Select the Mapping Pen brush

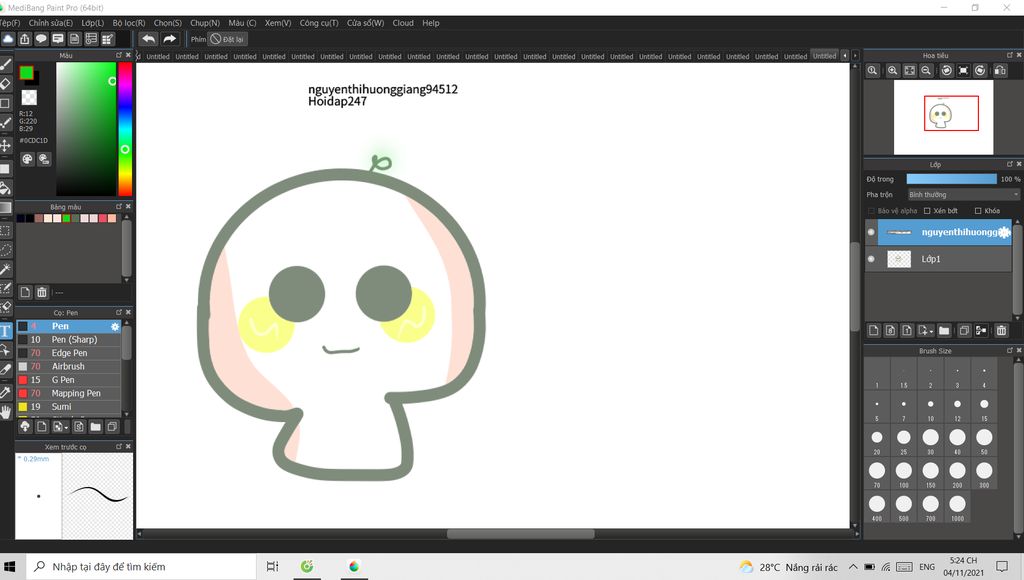(x=69, y=393)
